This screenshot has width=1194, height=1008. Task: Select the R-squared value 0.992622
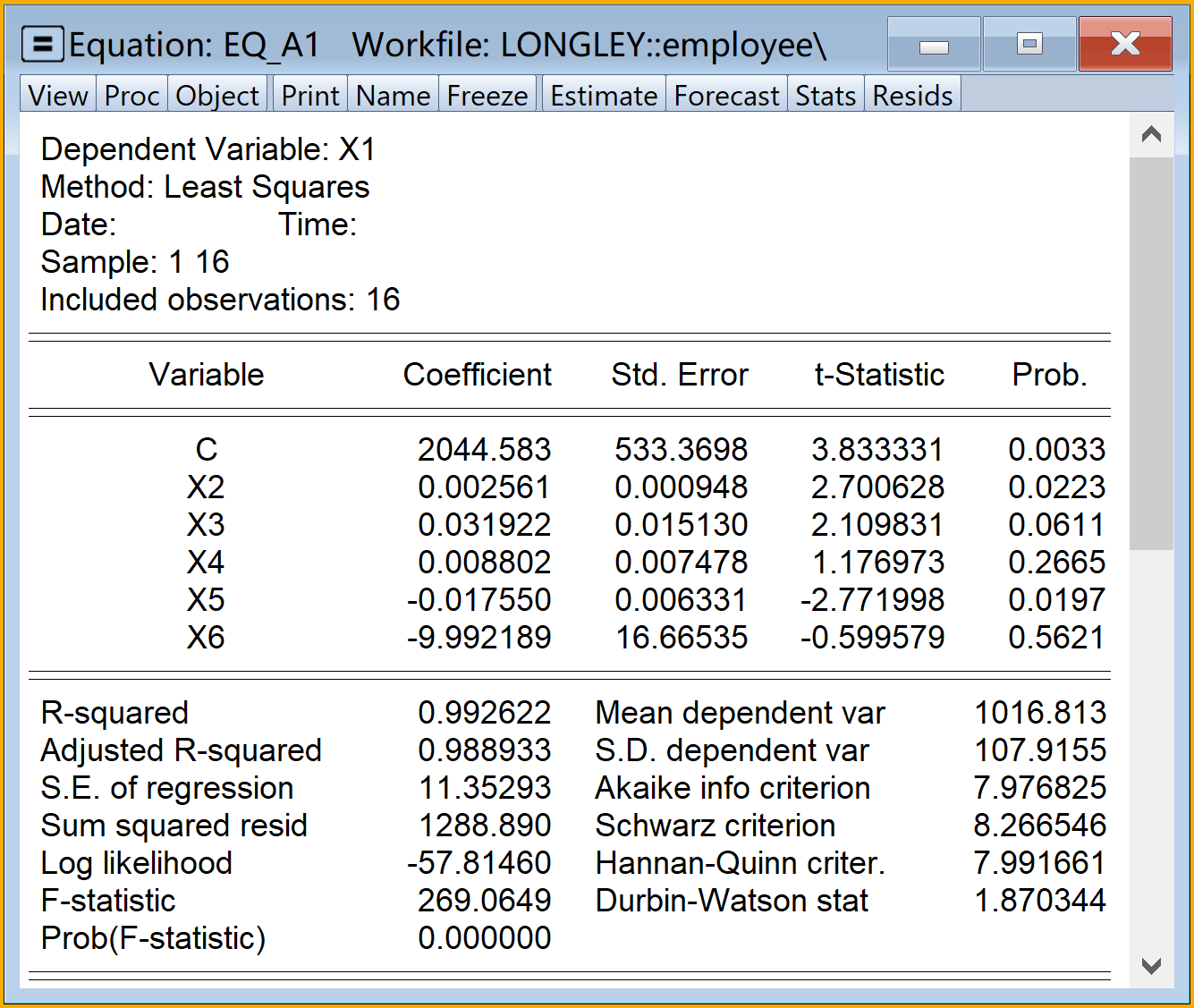[484, 713]
